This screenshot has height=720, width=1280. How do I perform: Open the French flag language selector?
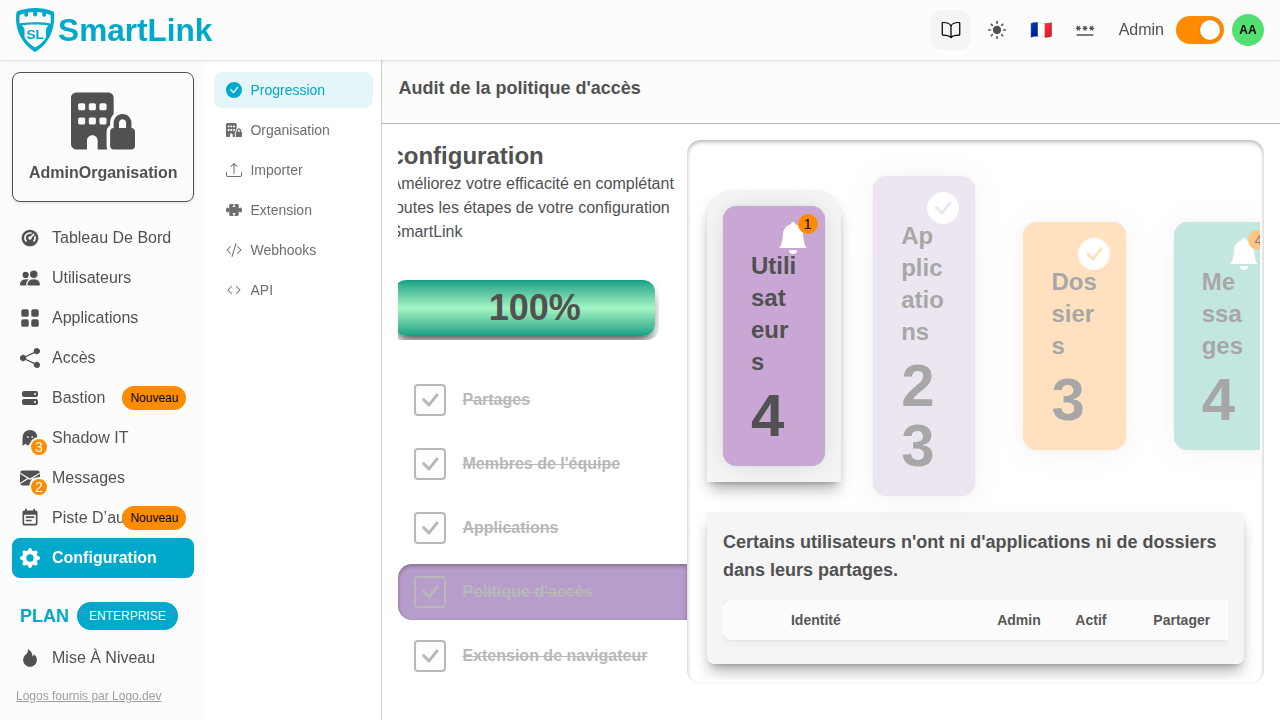[1041, 30]
